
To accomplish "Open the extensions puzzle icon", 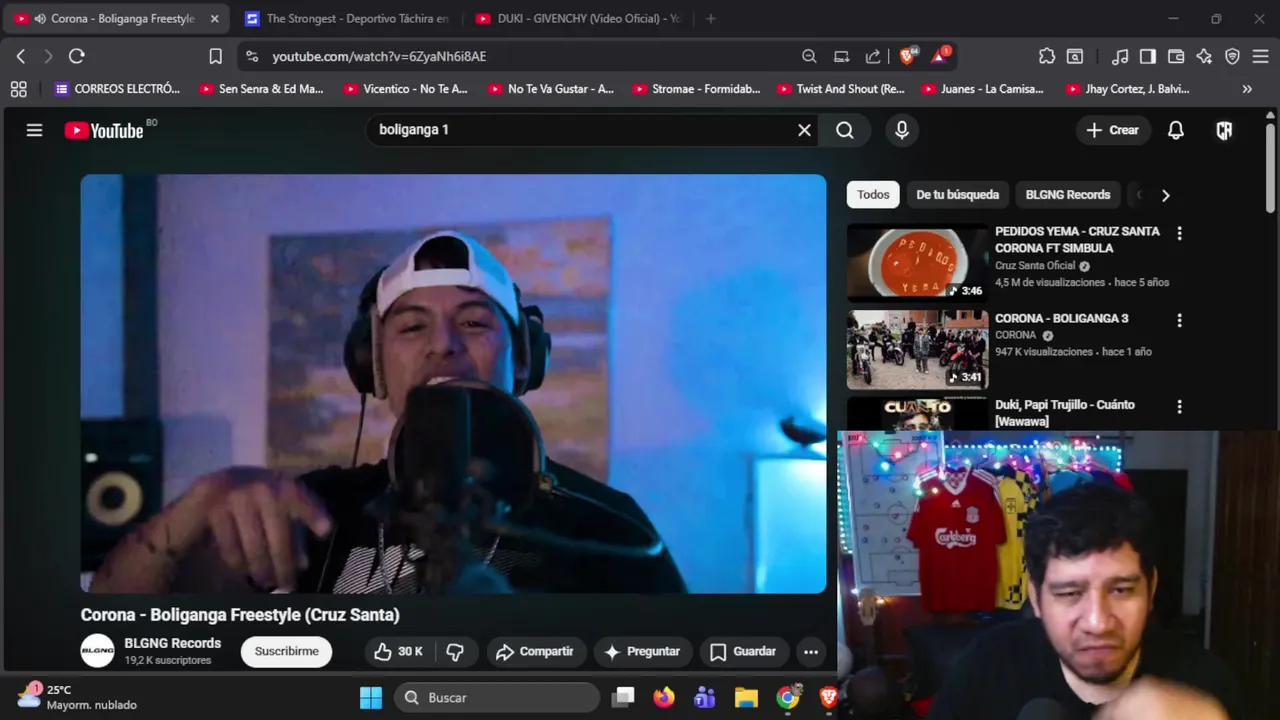I will tap(1047, 56).
